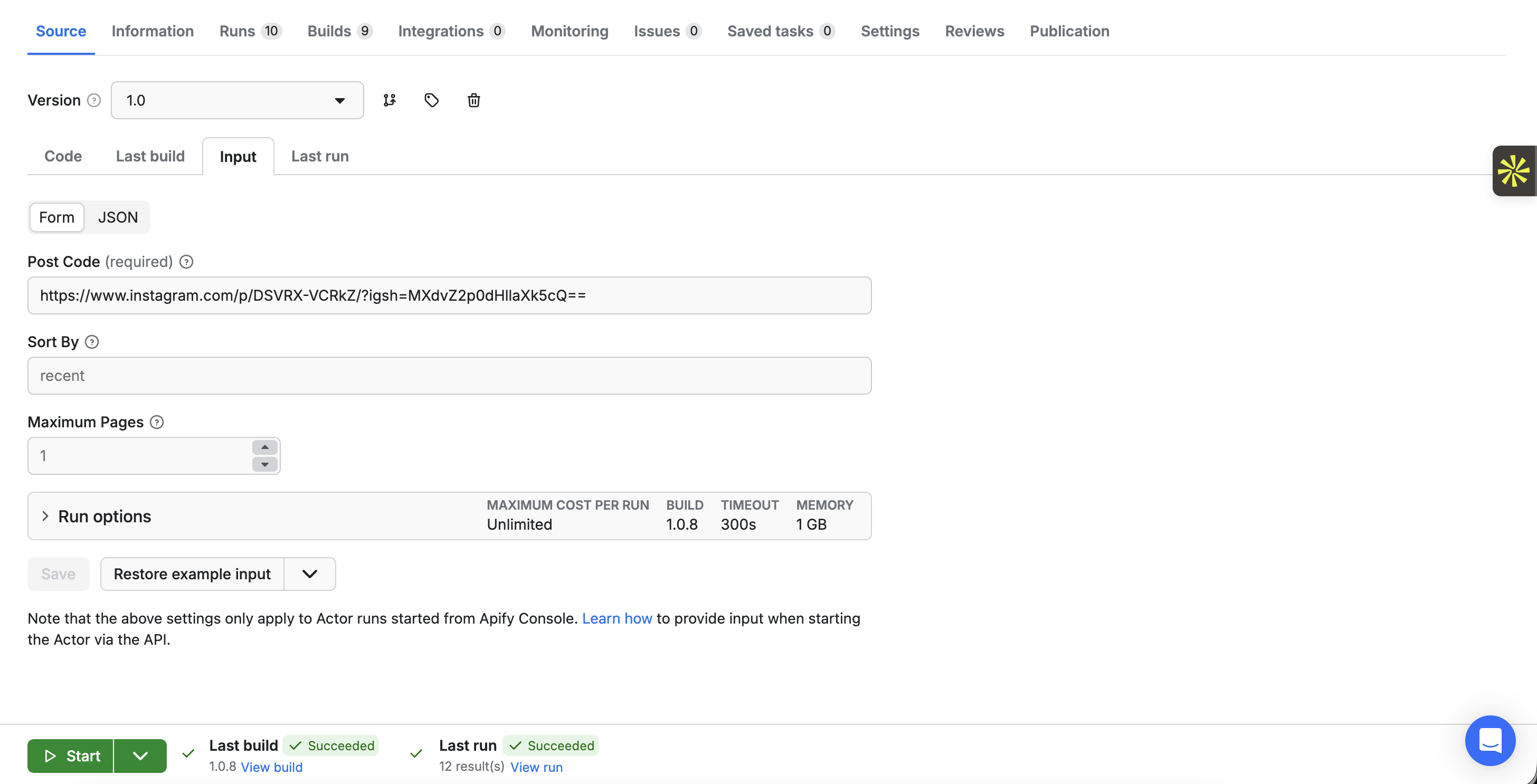Click the version branch/fork icon
This screenshot has height=784, width=1537.
(x=390, y=100)
